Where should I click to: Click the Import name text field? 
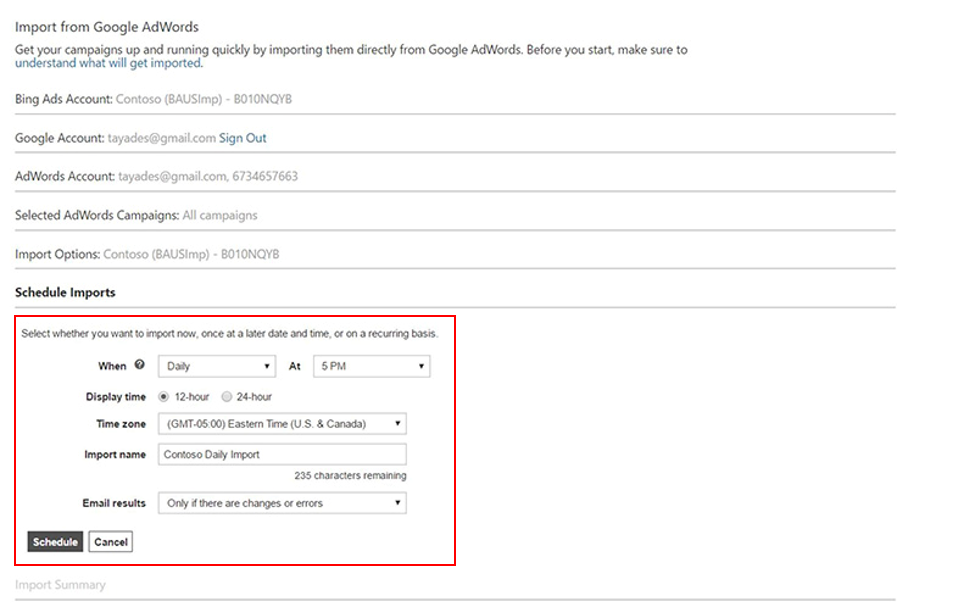[282, 455]
